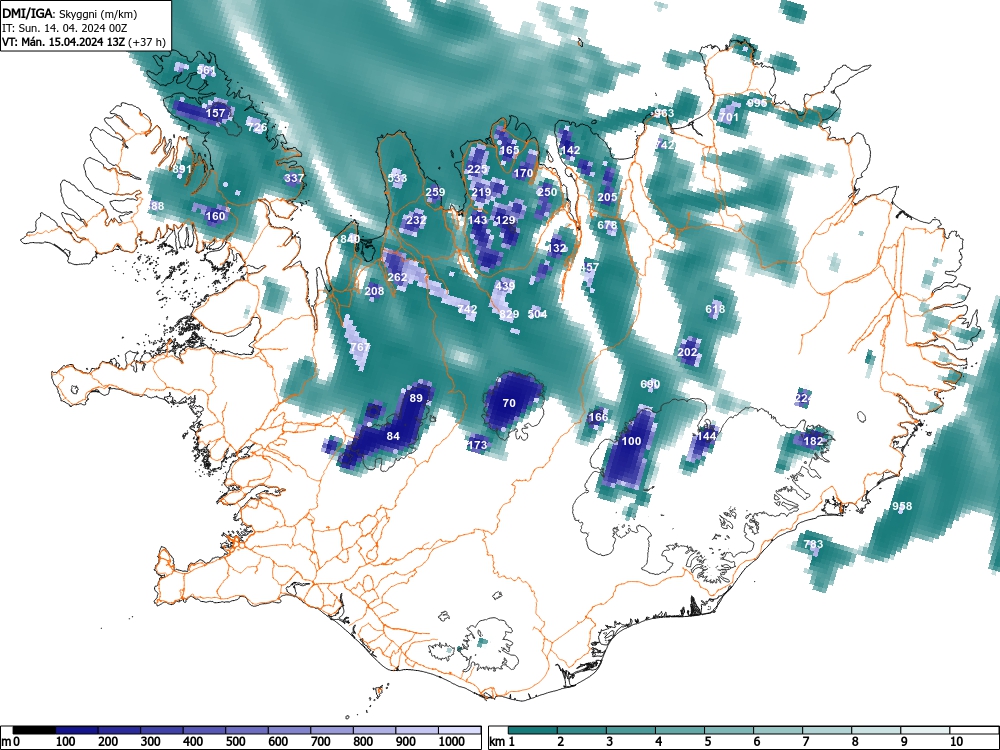This screenshot has width=1000, height=750.
Task: Click the 10 tick label in the kilometre legend
Action: pyautogui.click(x=957, y=742)
